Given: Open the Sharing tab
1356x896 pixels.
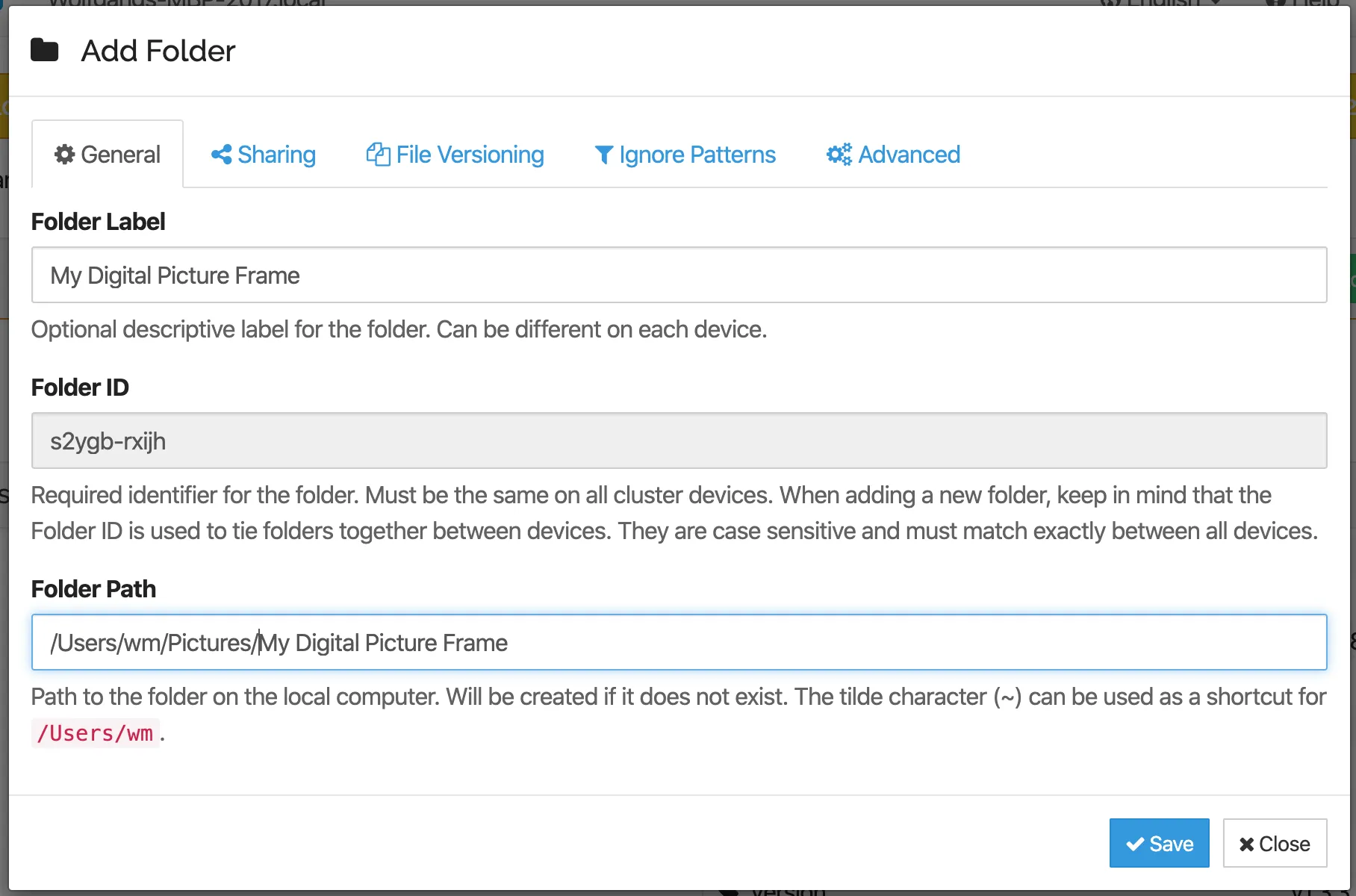Looking at the screenshot, I should 264,155.
